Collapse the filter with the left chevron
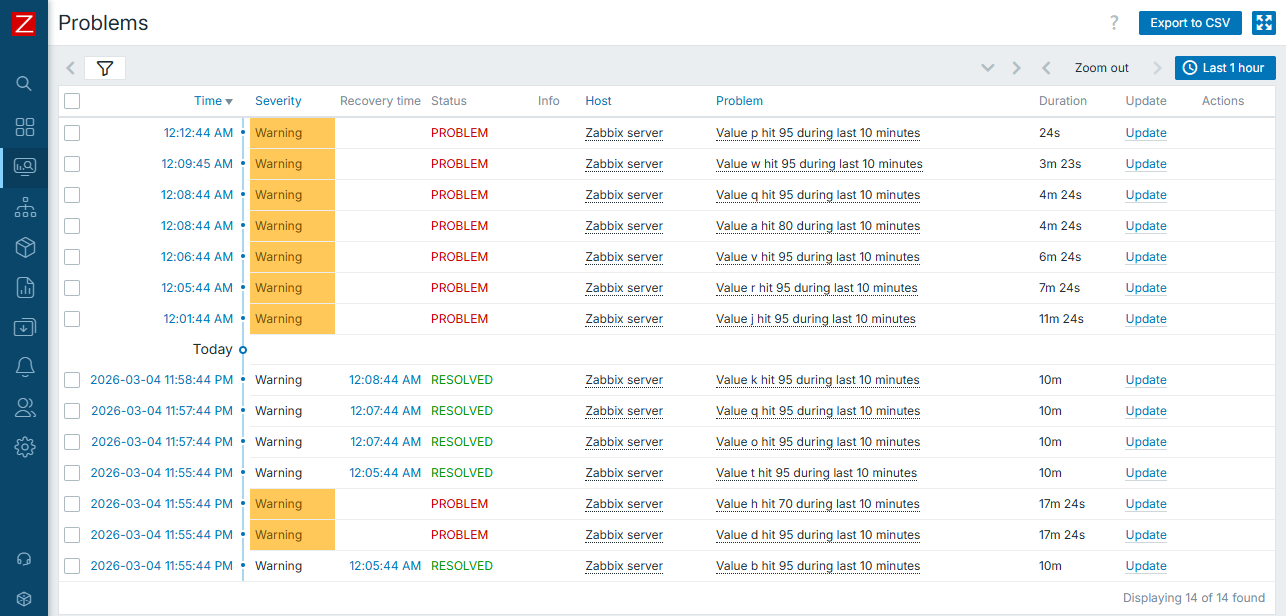The width and height of the screenshot is (1287, 616). coord(70,67)
